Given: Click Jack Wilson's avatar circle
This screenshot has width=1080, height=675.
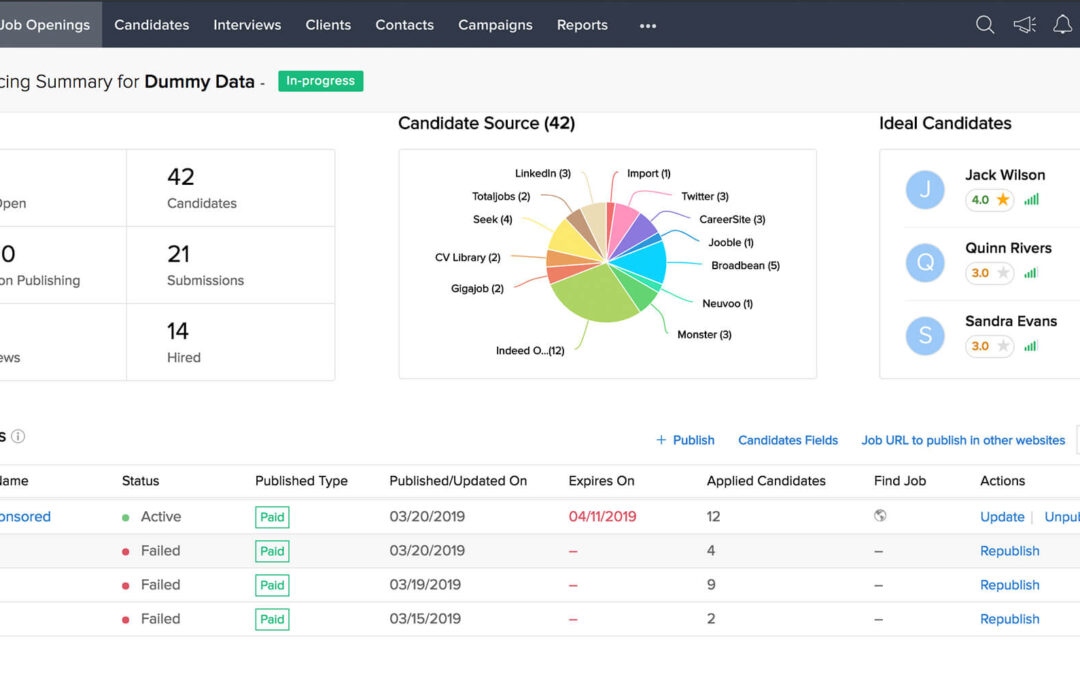Looking at the screenshot, I should pyautogui.click(x=924, y=190).
